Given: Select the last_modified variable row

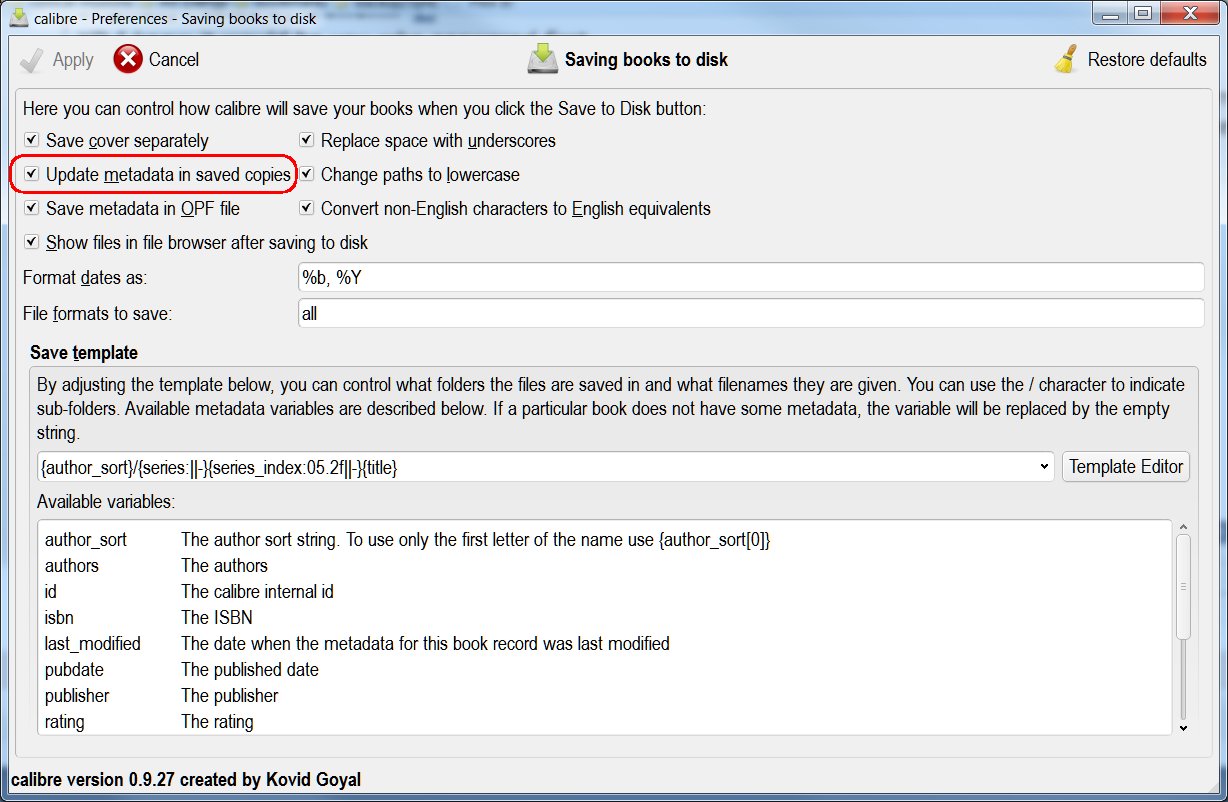Looking at the screenshot, I should pyautogui.click(x=604, y=644).
